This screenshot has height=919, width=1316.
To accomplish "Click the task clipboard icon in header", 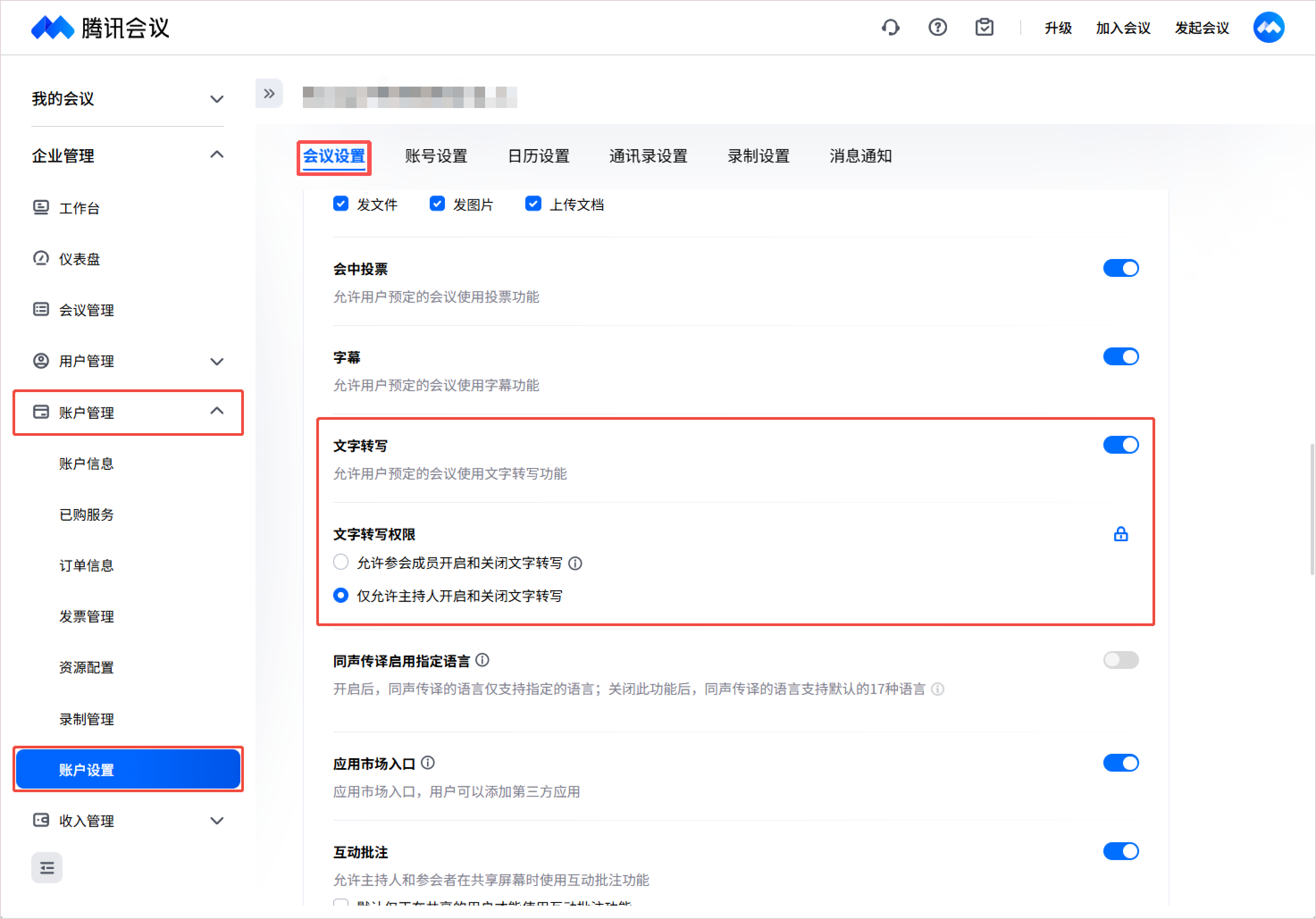I will point(984,27).
